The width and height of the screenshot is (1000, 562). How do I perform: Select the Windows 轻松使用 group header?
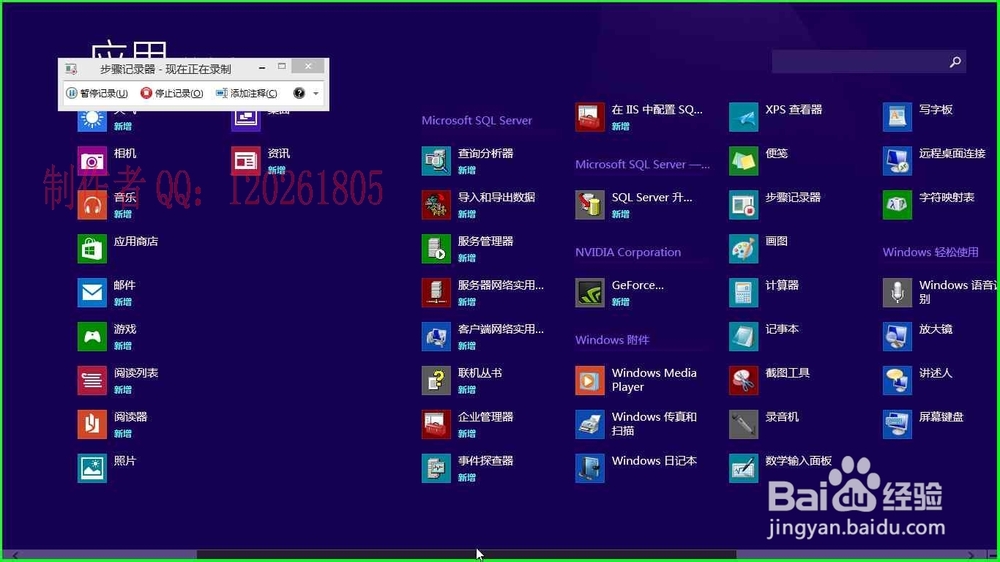click(930, 252)
